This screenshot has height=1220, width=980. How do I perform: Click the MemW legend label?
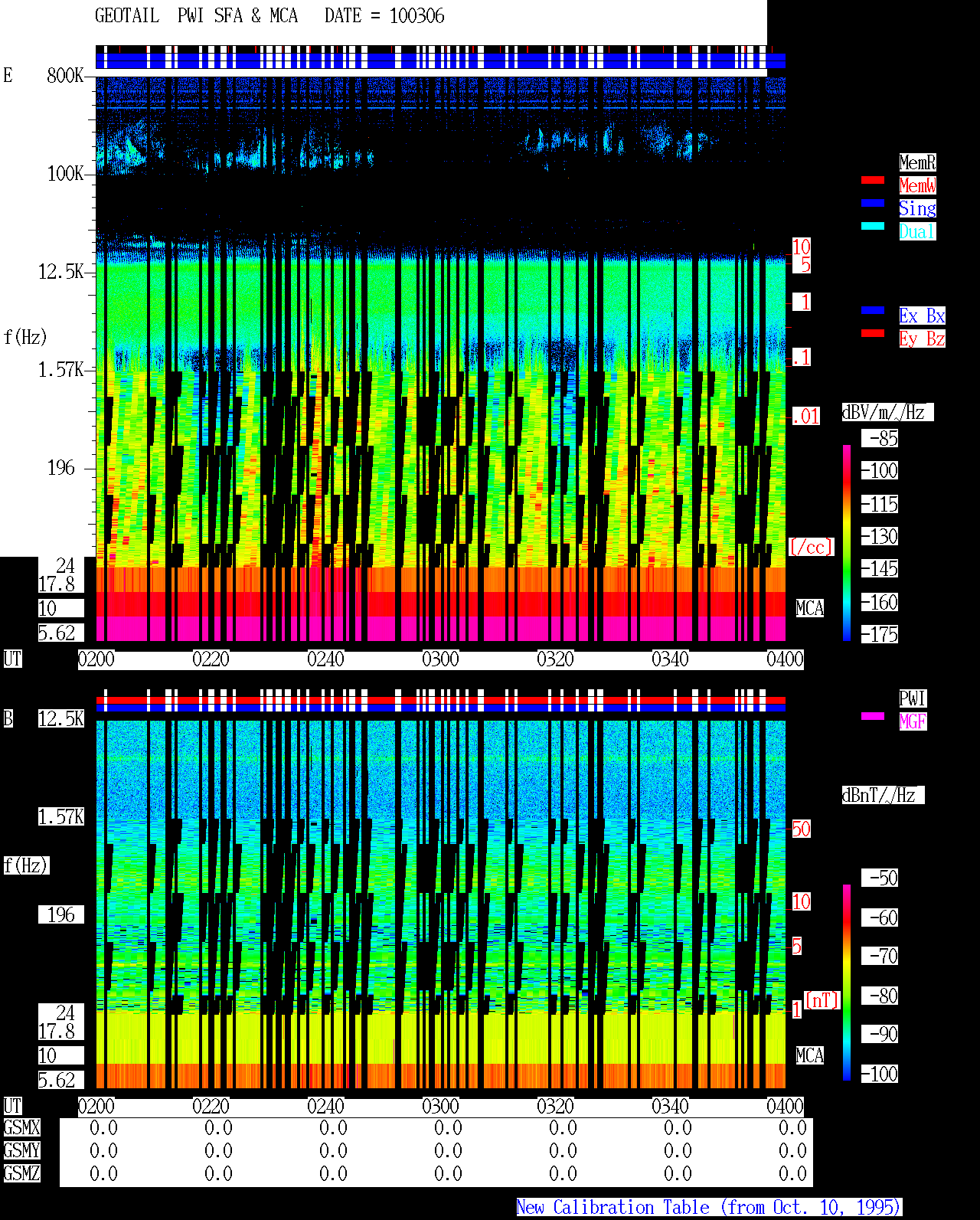[917, 185]
